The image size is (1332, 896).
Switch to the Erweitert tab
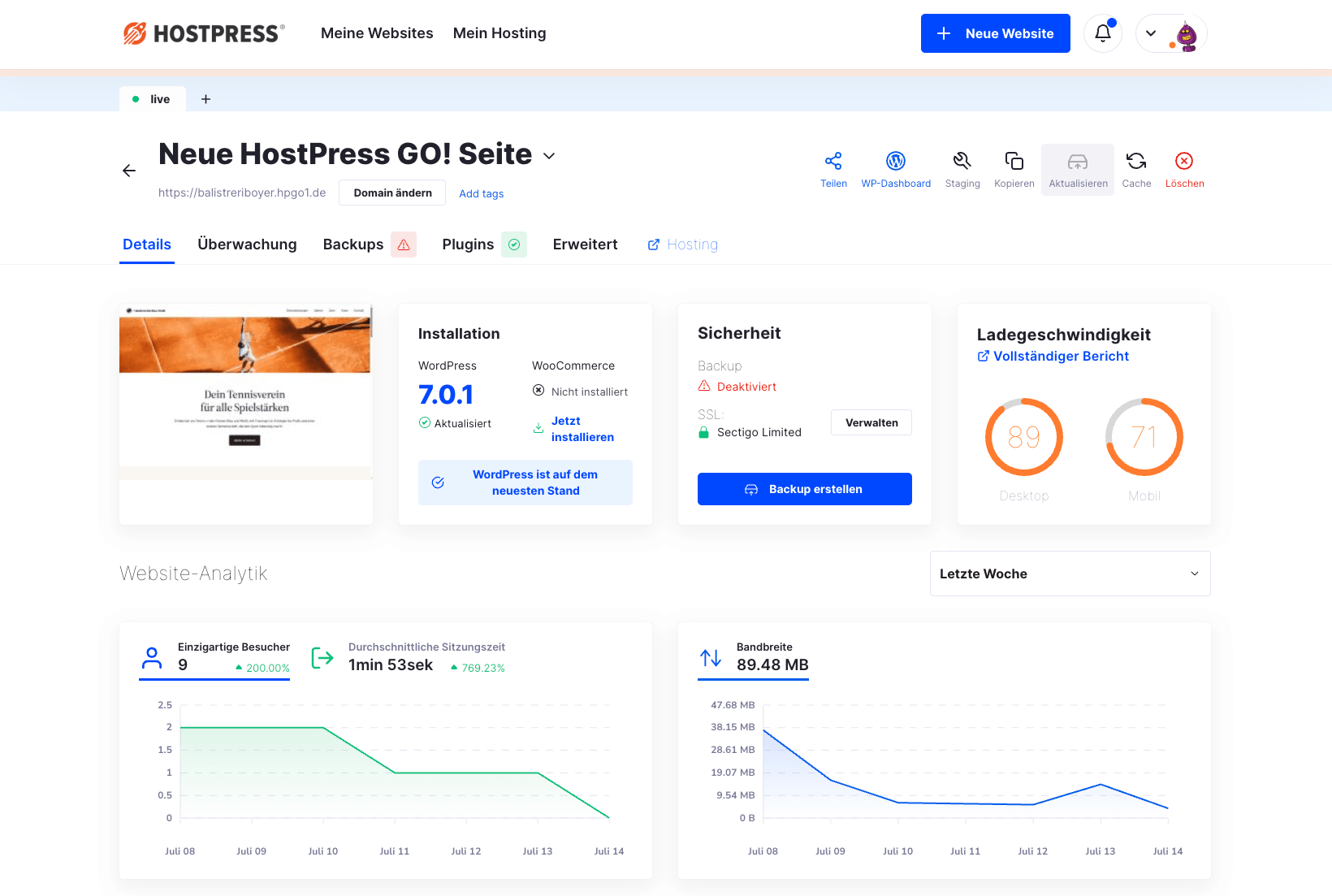(585, 245)
